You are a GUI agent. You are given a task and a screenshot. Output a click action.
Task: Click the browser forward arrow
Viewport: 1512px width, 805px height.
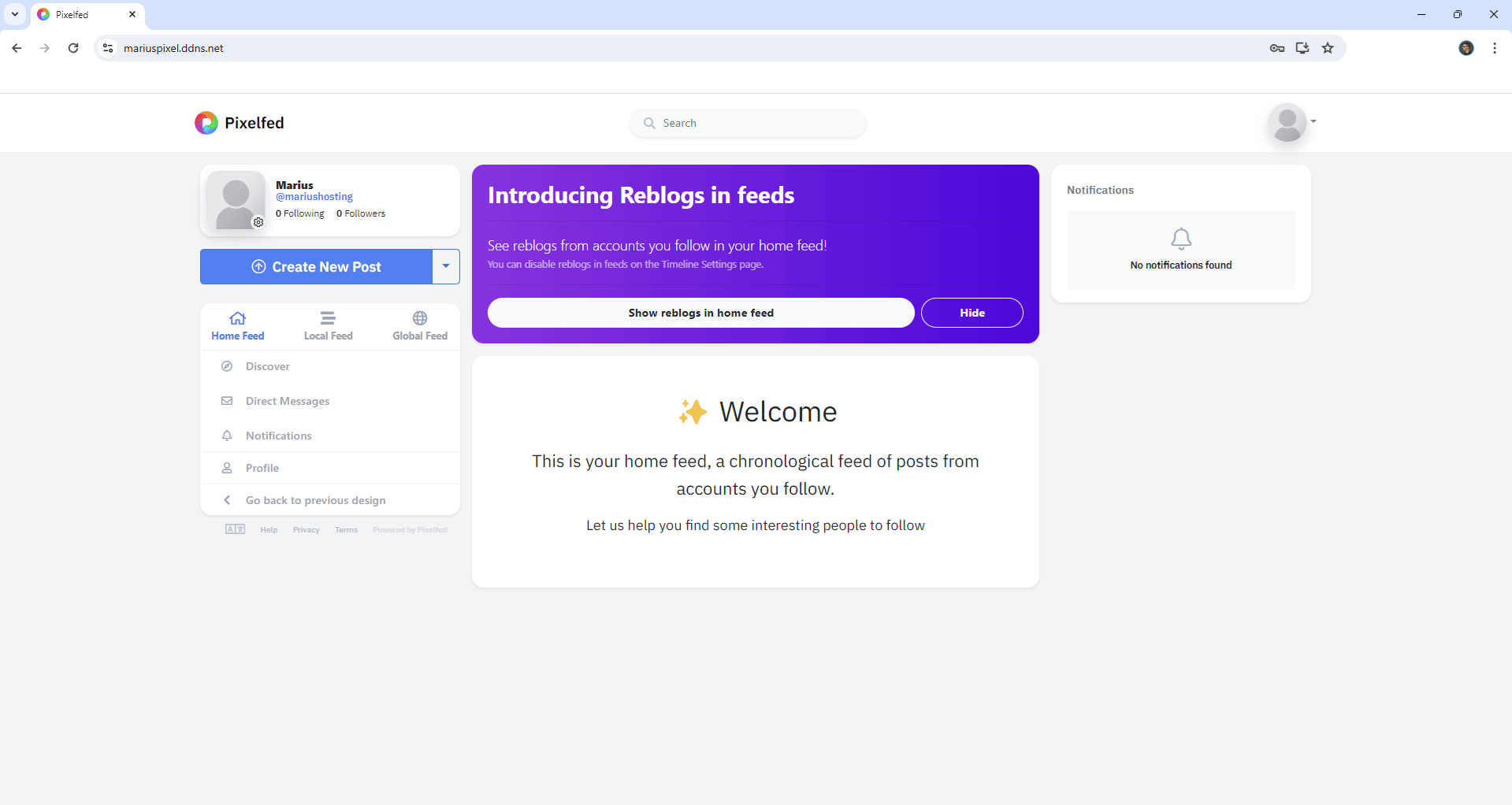pos(45,48)
